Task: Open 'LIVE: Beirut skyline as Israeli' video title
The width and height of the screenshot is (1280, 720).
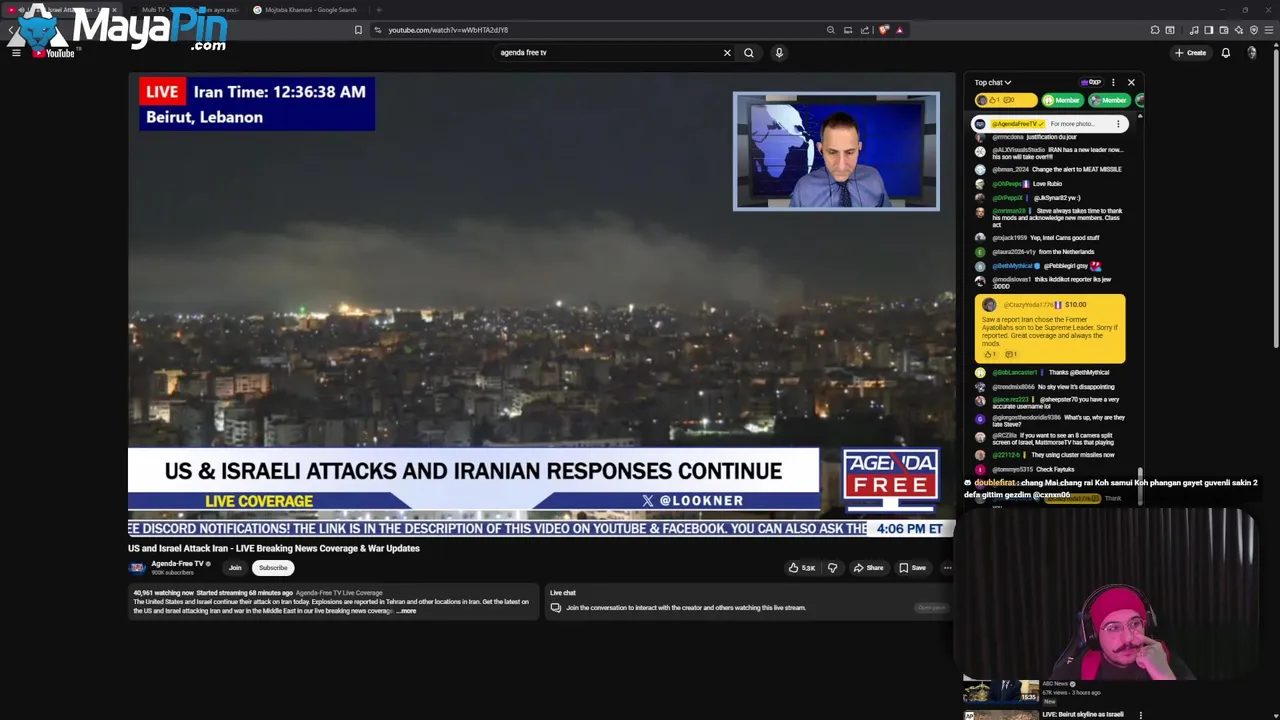Action: point(1082,715)
